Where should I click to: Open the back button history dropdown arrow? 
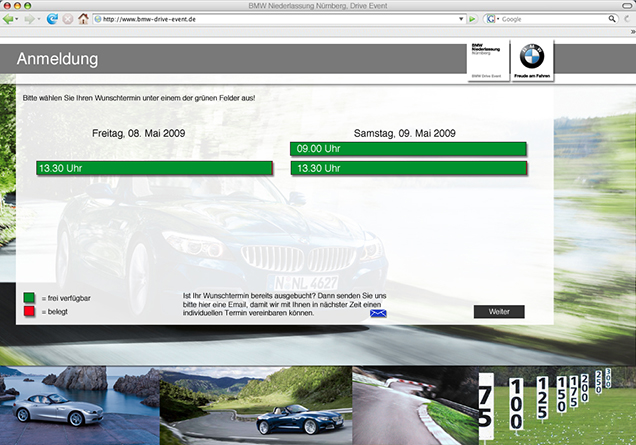pyautogui.click(x=19, y=19)
